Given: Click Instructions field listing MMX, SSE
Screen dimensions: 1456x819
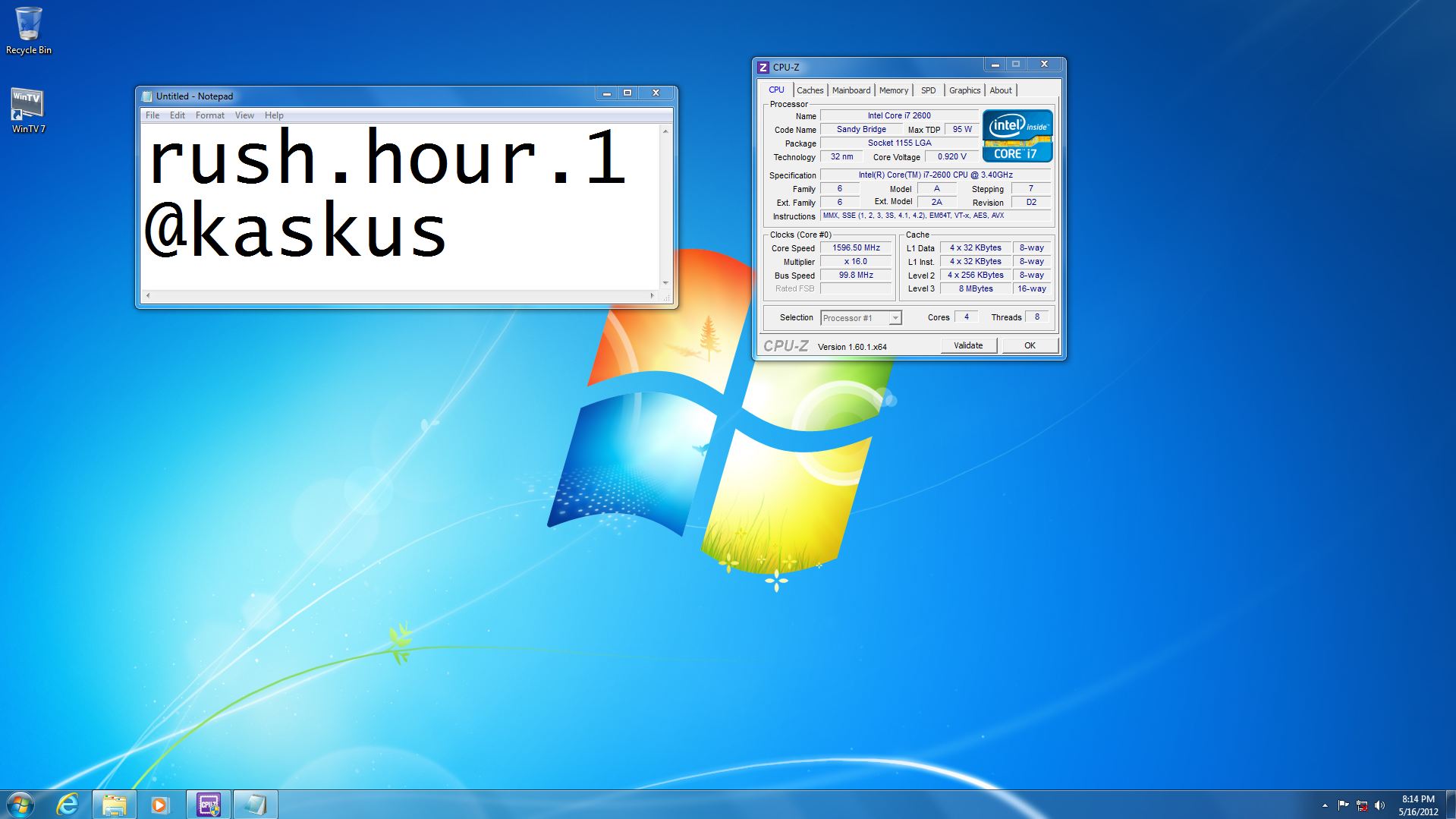Looking at the screenshot, I should pos(936,216).
